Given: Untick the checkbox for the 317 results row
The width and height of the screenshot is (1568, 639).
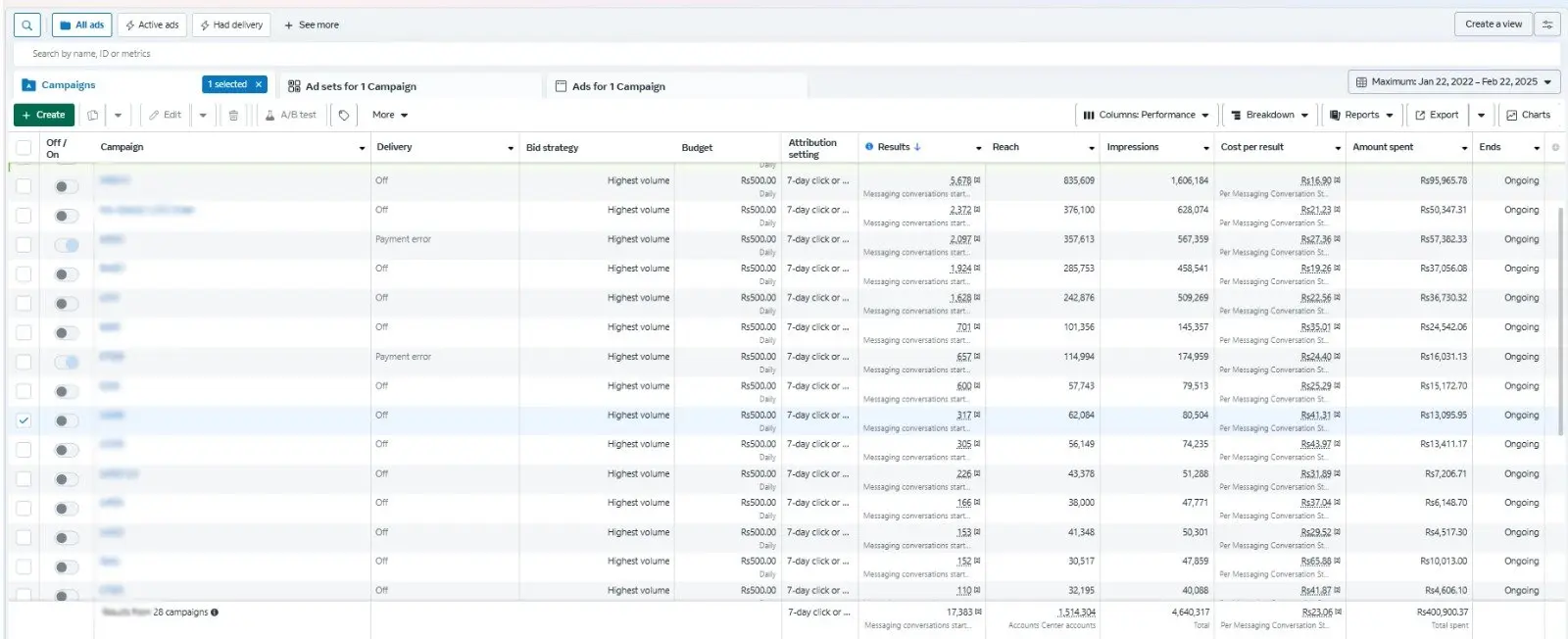Looking at the screenshot, I should tap(24, 420).
